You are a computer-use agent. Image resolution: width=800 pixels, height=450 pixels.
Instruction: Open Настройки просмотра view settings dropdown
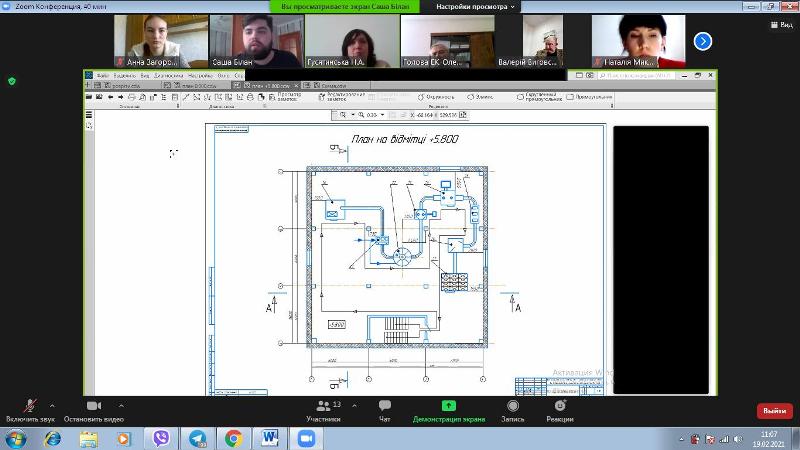pos(475,7)
